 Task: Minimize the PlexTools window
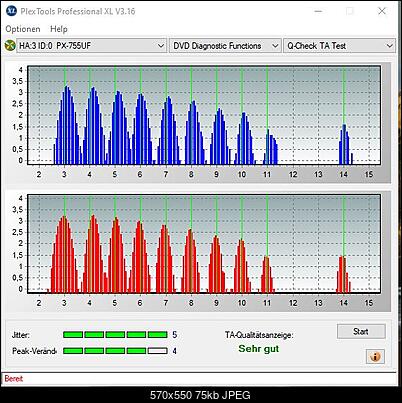(318, 11)
